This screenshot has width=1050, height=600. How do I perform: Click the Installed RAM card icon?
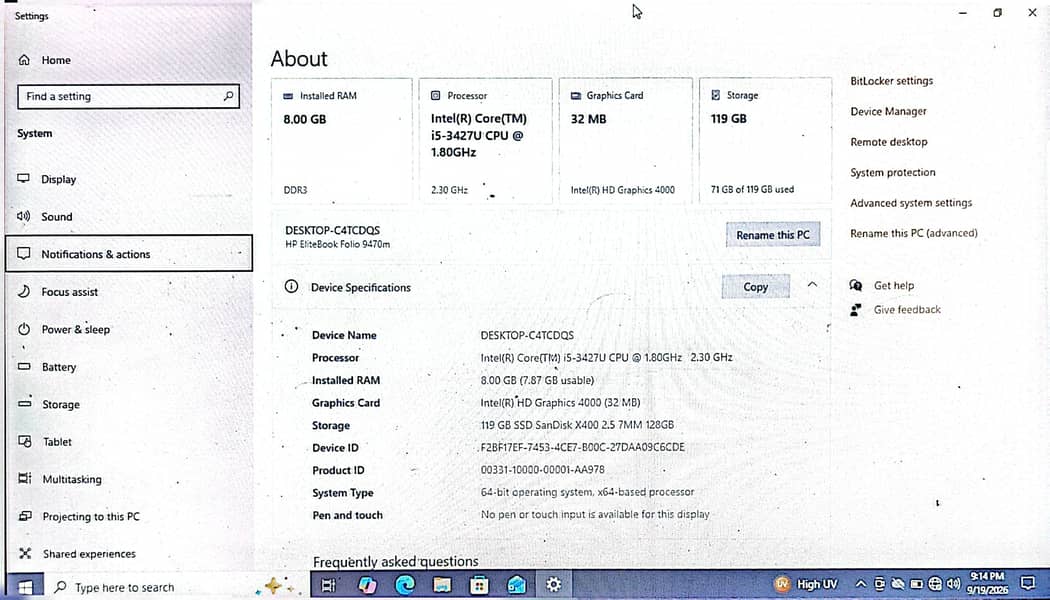pyautogui.click(x=289, y=96)
